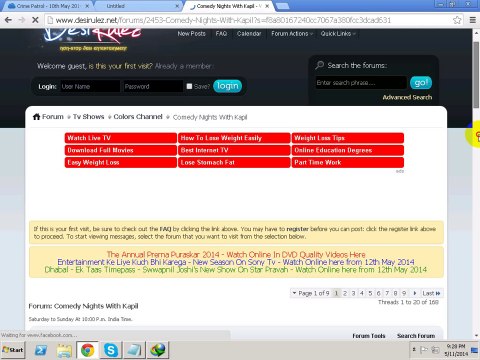Go to page 2 of threads

(x=345, y=293)
